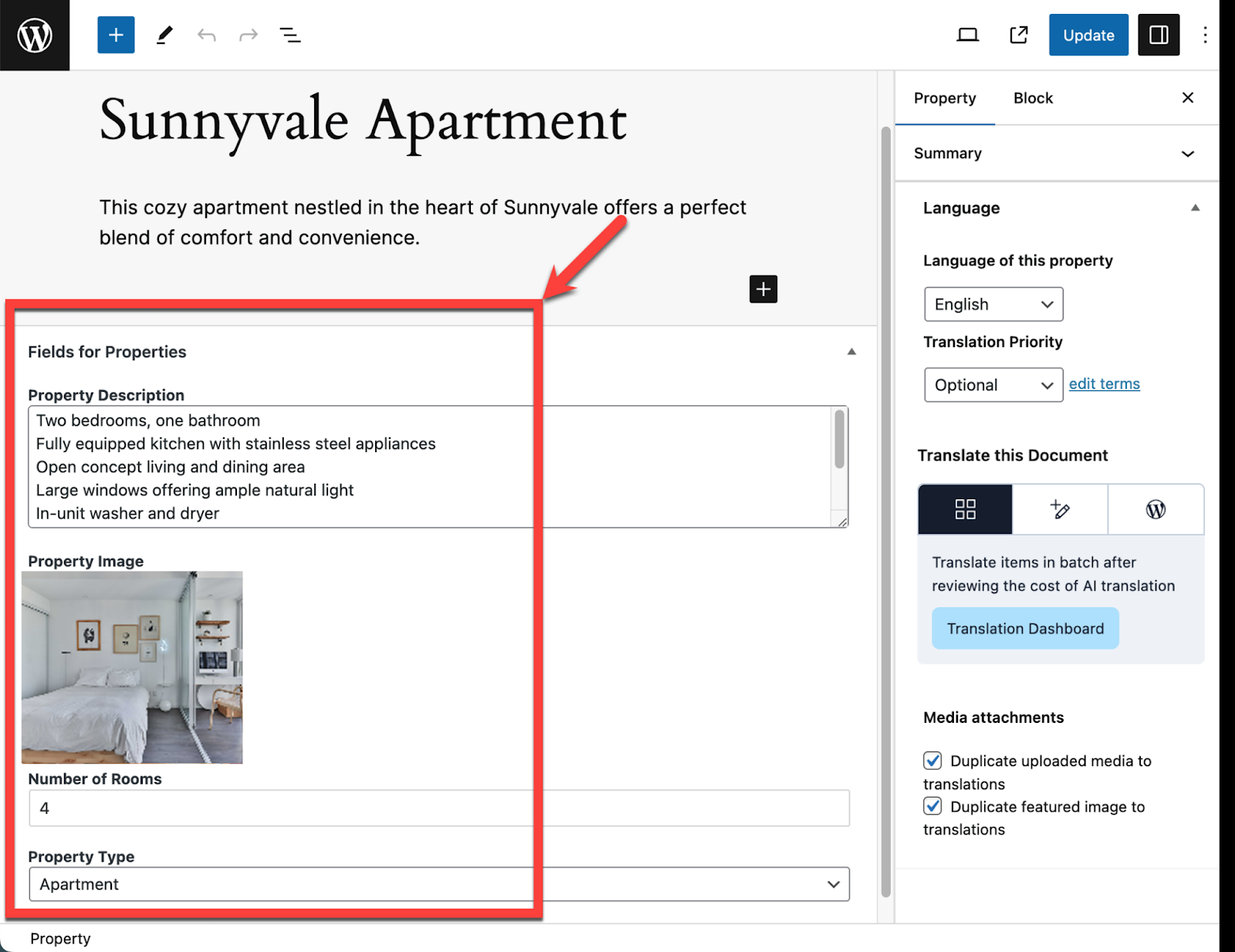The height and width of the screenshot is (952, 1235).
Task: Uncheck Duplicate uploaded media to translations
Action: coord(932,761)
